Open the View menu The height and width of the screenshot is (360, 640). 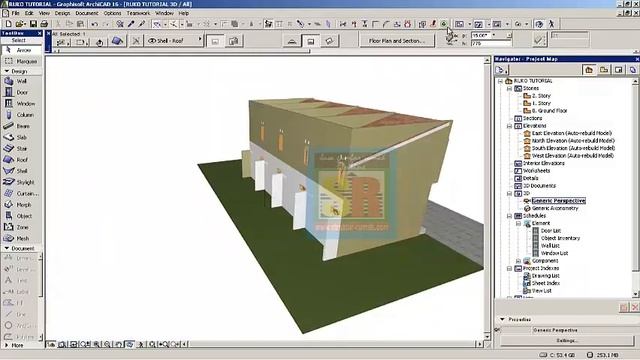click(44, 13)
